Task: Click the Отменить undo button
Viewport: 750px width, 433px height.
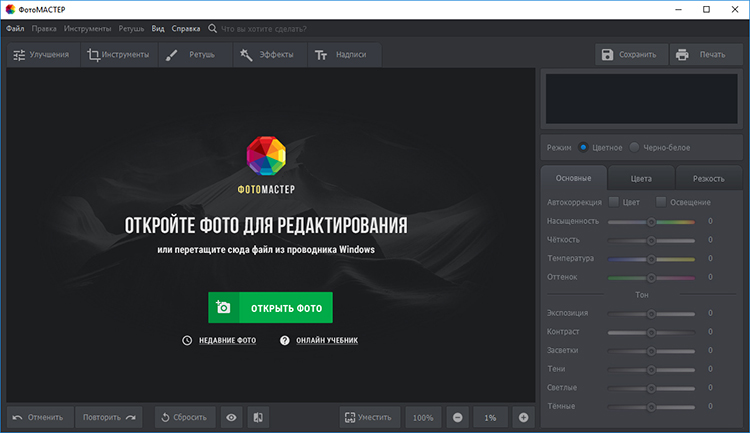Action: (x=38, y=417)
